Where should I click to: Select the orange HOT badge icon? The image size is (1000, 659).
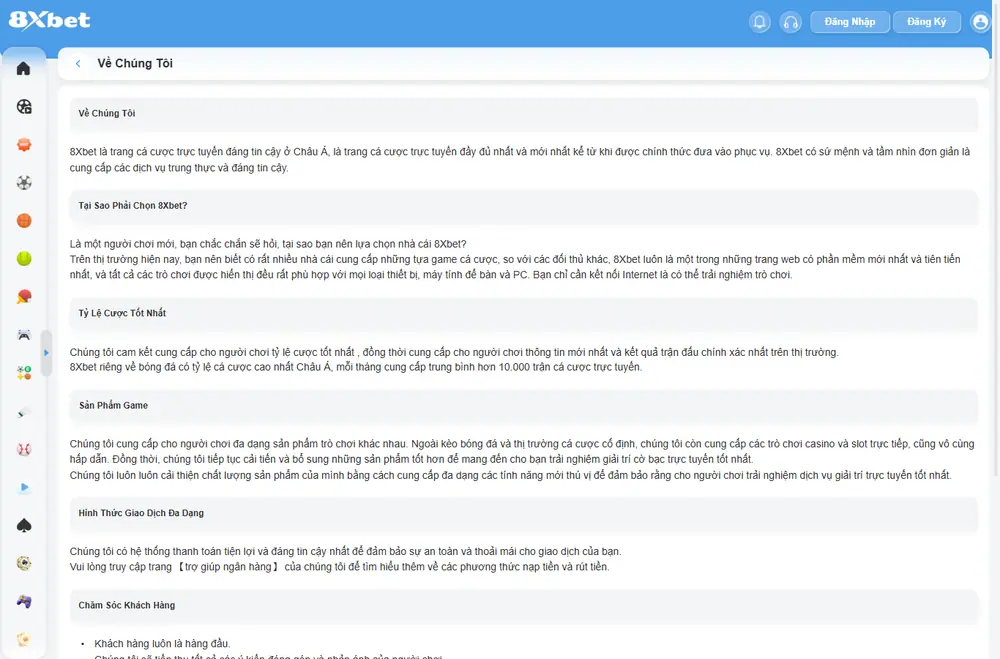click(24, 145)
